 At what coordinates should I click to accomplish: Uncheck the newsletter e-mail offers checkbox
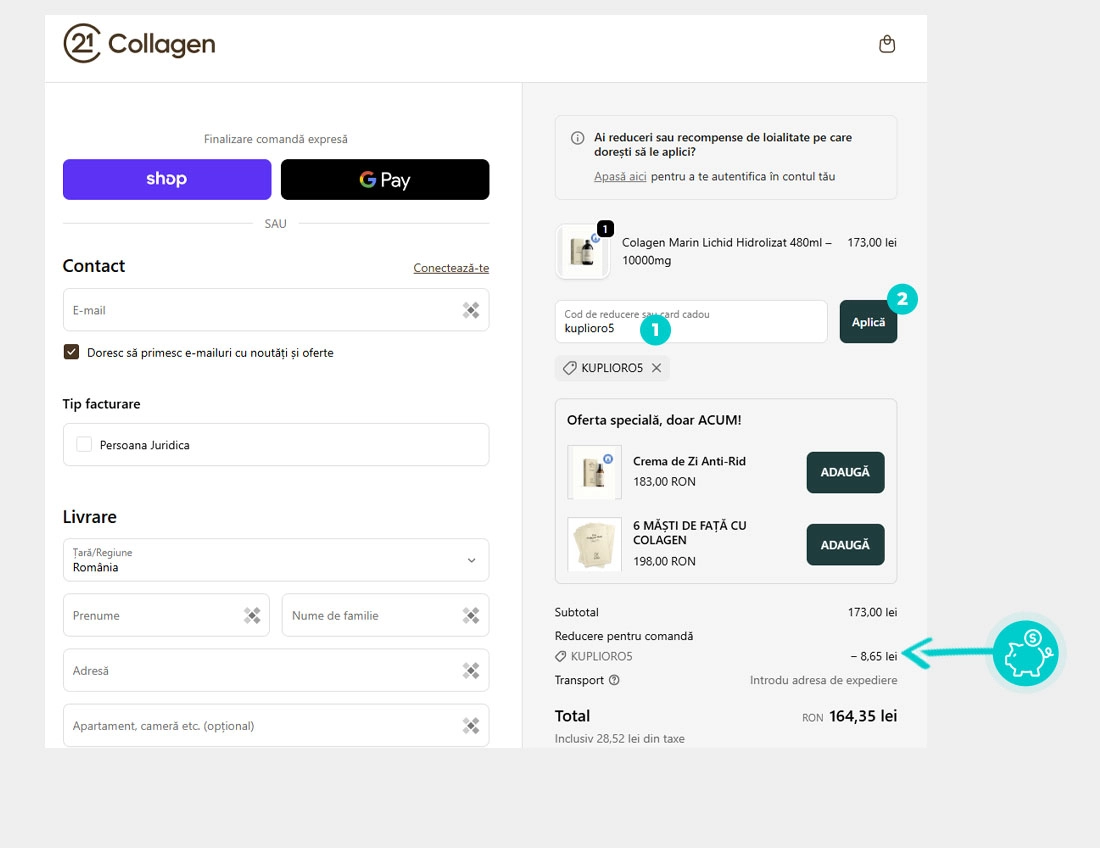pos(71,352)
